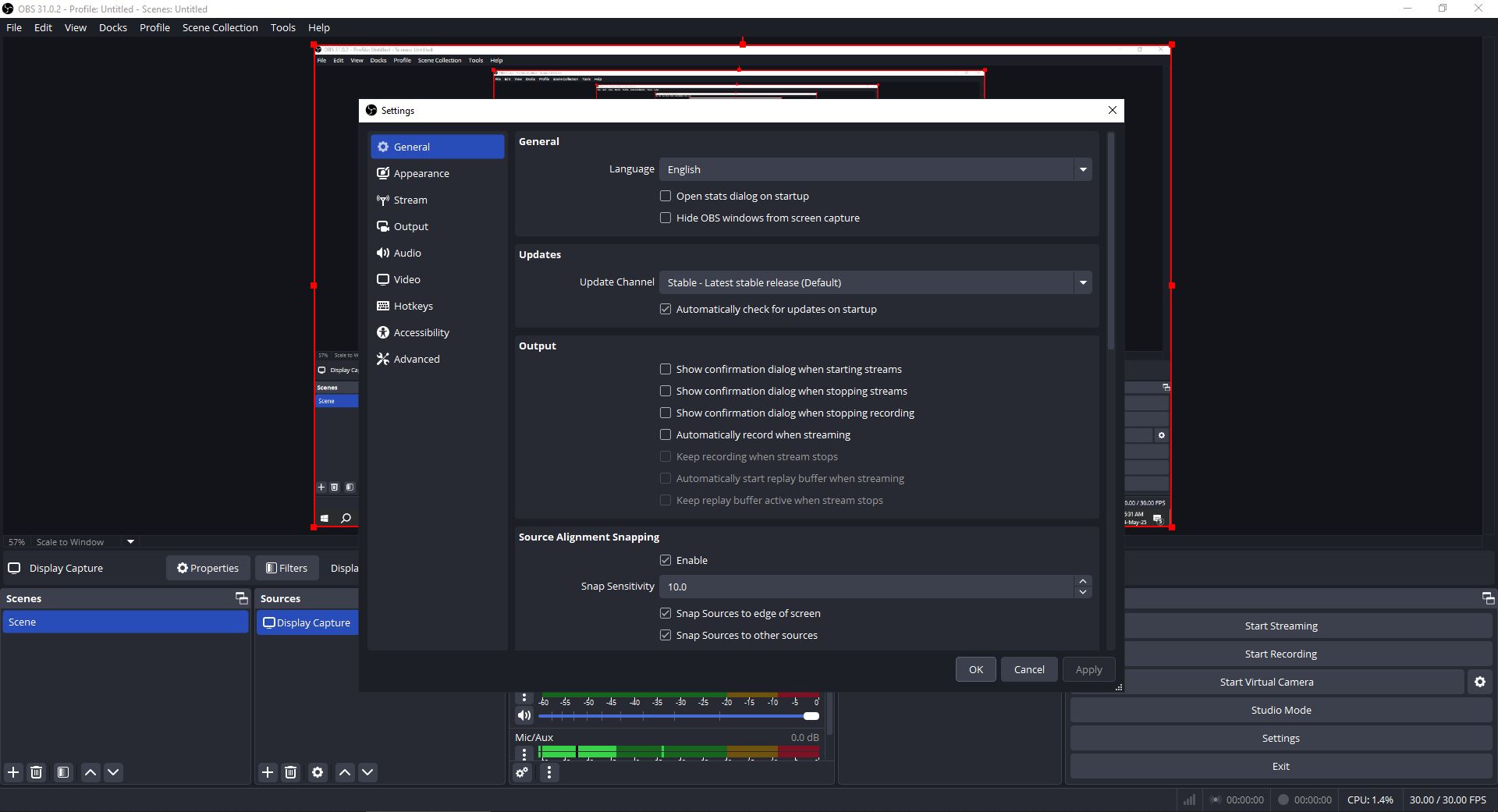Open scene filters icon in Scenes toolbar
Image resolution: width=1498 pixels, height=812 pixels.
tap(63, 772)
